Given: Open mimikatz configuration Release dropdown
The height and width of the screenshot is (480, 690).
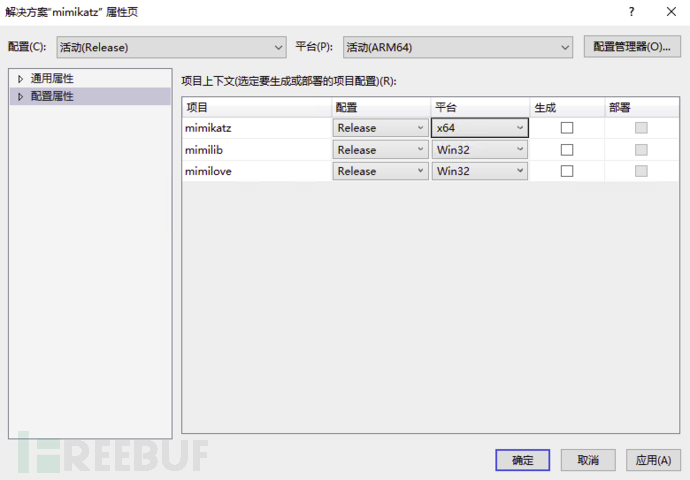Looking at the screenshot, I should [380, 128].
